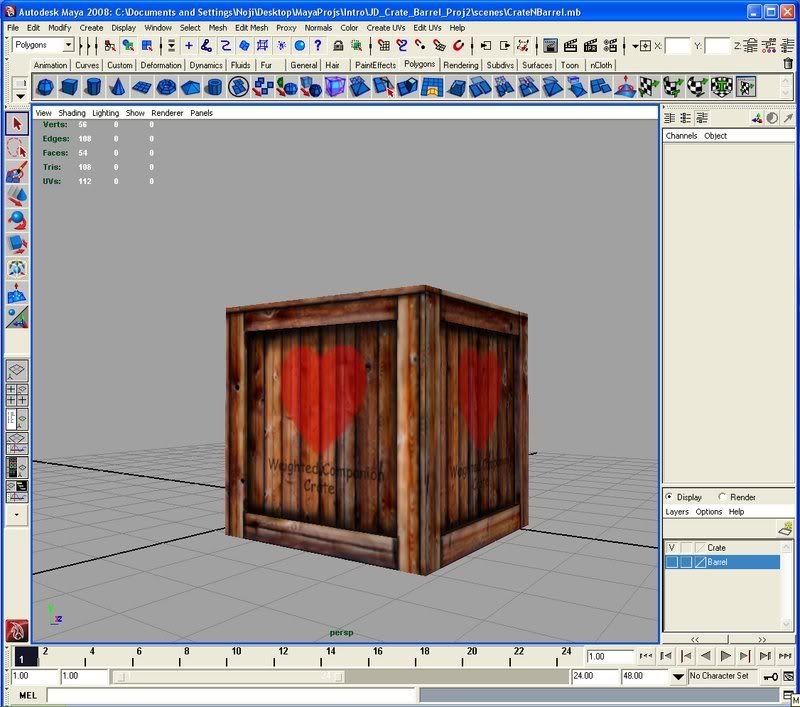Activate the Lasso select tool
Image resolution: width=800 pixels, height=707 pixels.
tap(16, 148)
